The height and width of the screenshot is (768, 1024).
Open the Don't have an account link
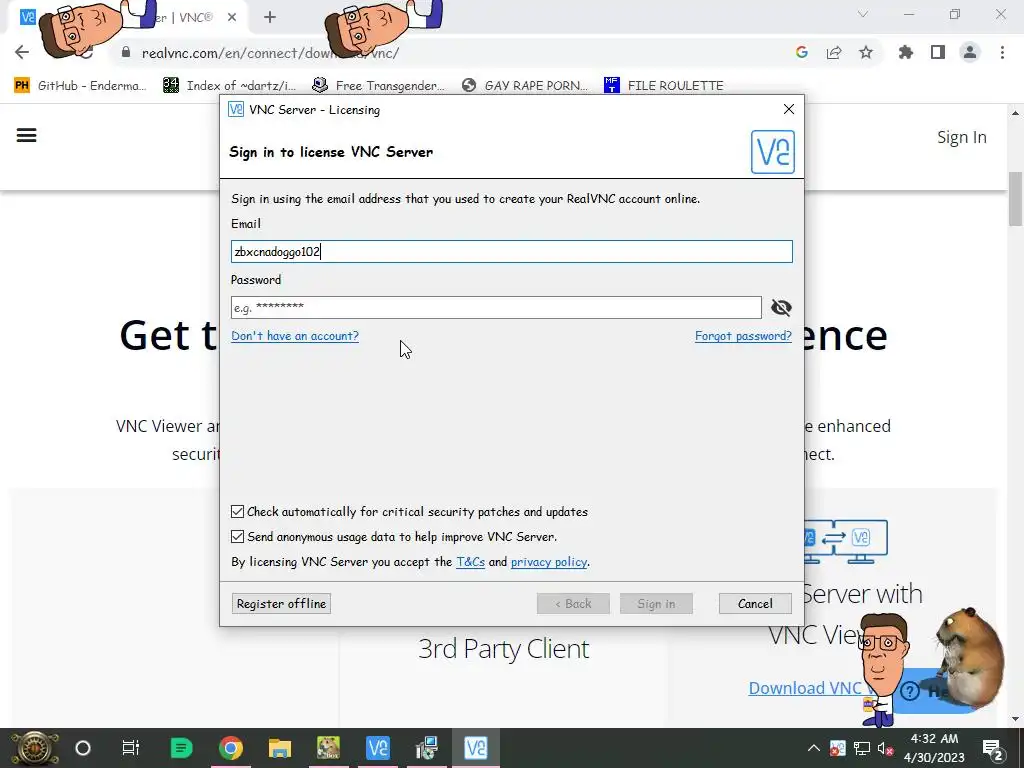[295, 336]
